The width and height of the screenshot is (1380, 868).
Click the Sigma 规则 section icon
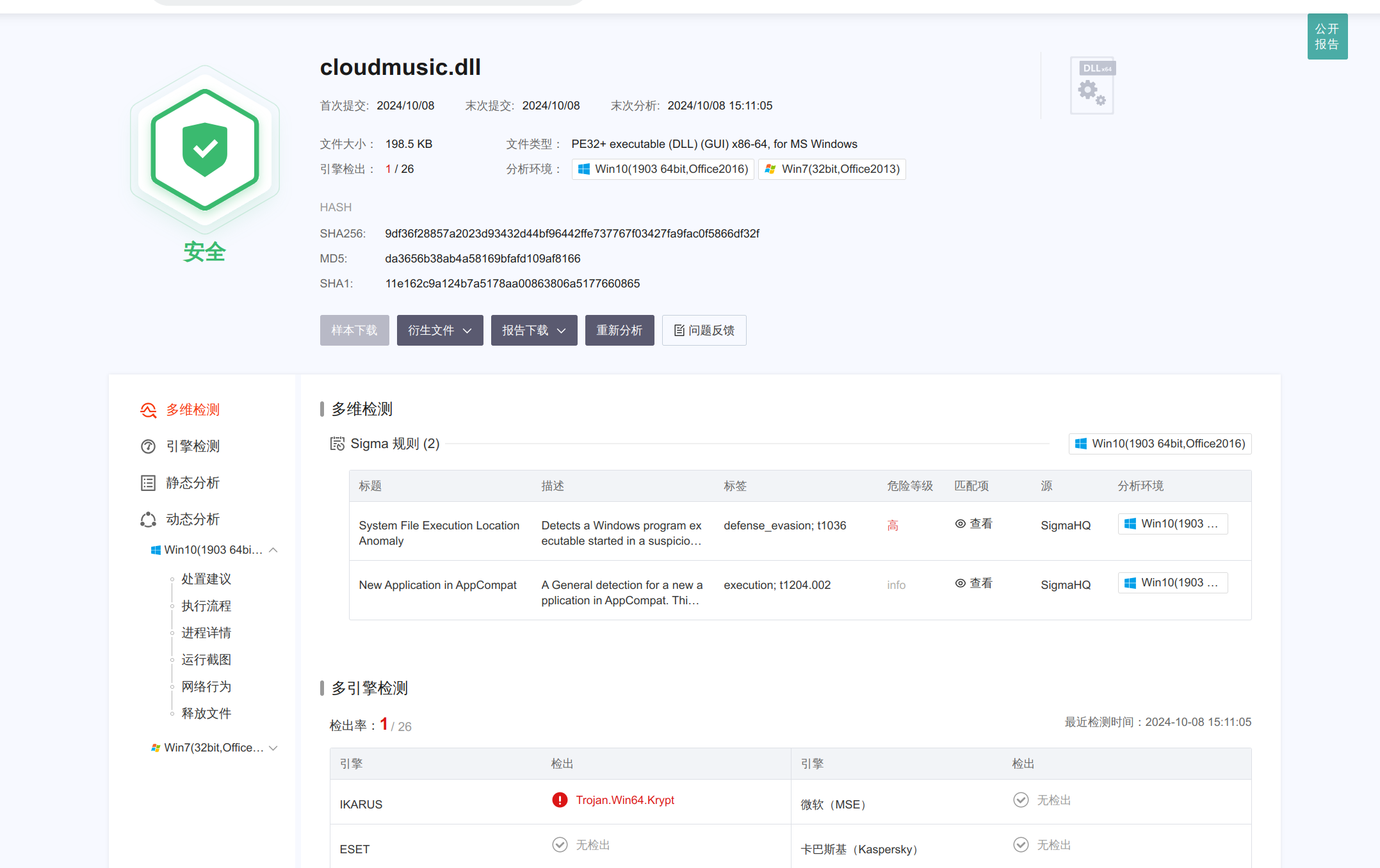[337, 444]
